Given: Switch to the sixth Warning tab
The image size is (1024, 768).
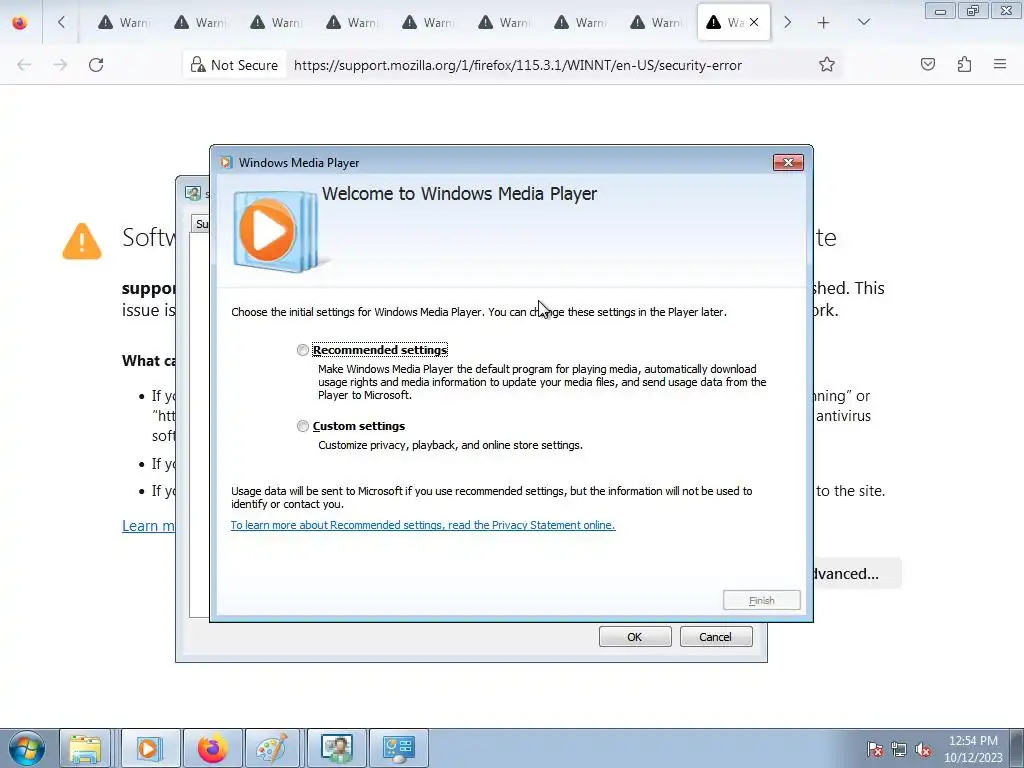Looking at the screenshot, I should coord(504,23).
